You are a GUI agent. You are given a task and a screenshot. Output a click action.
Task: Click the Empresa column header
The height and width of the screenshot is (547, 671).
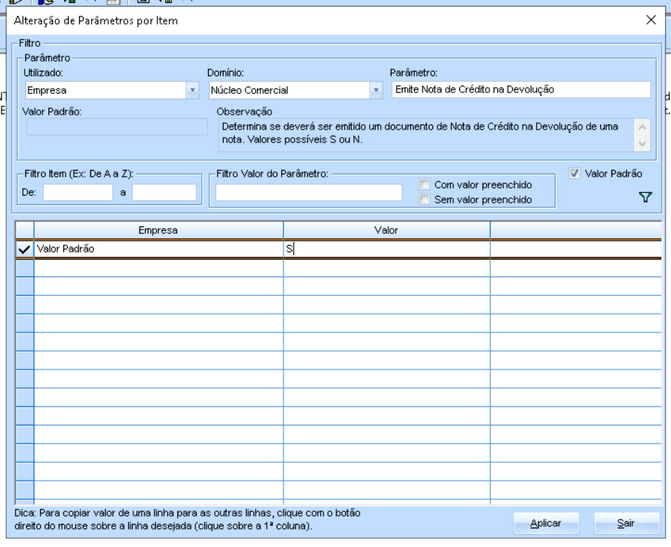[158, 230]
